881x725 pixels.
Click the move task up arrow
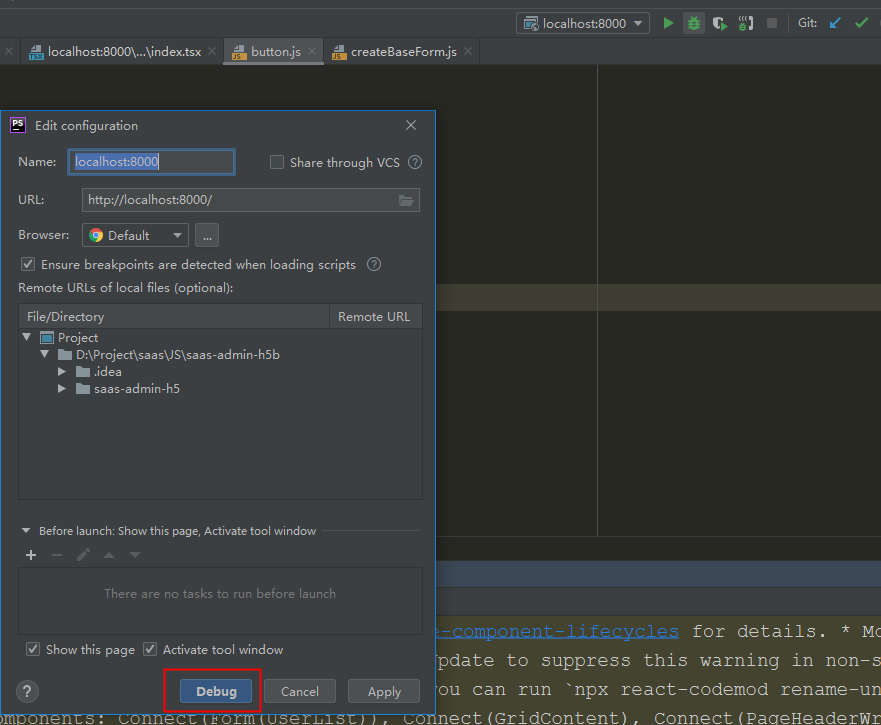pyautogui.click(x=109, y=555)
